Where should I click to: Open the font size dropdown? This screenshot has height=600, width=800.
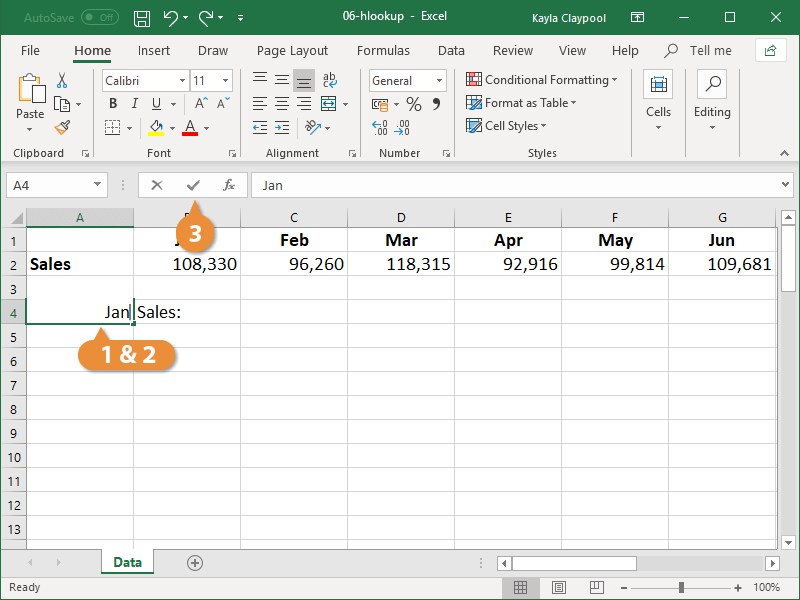[224, 80]
